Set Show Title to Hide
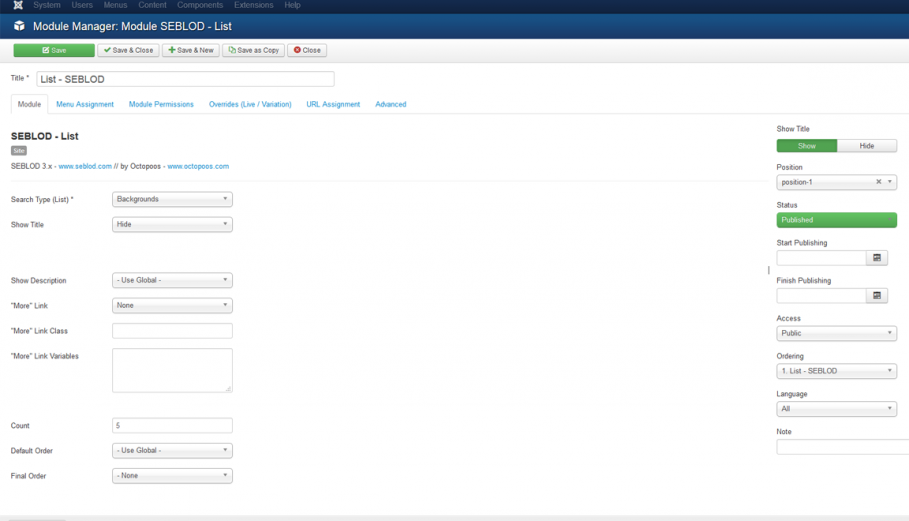 [867, 146]
